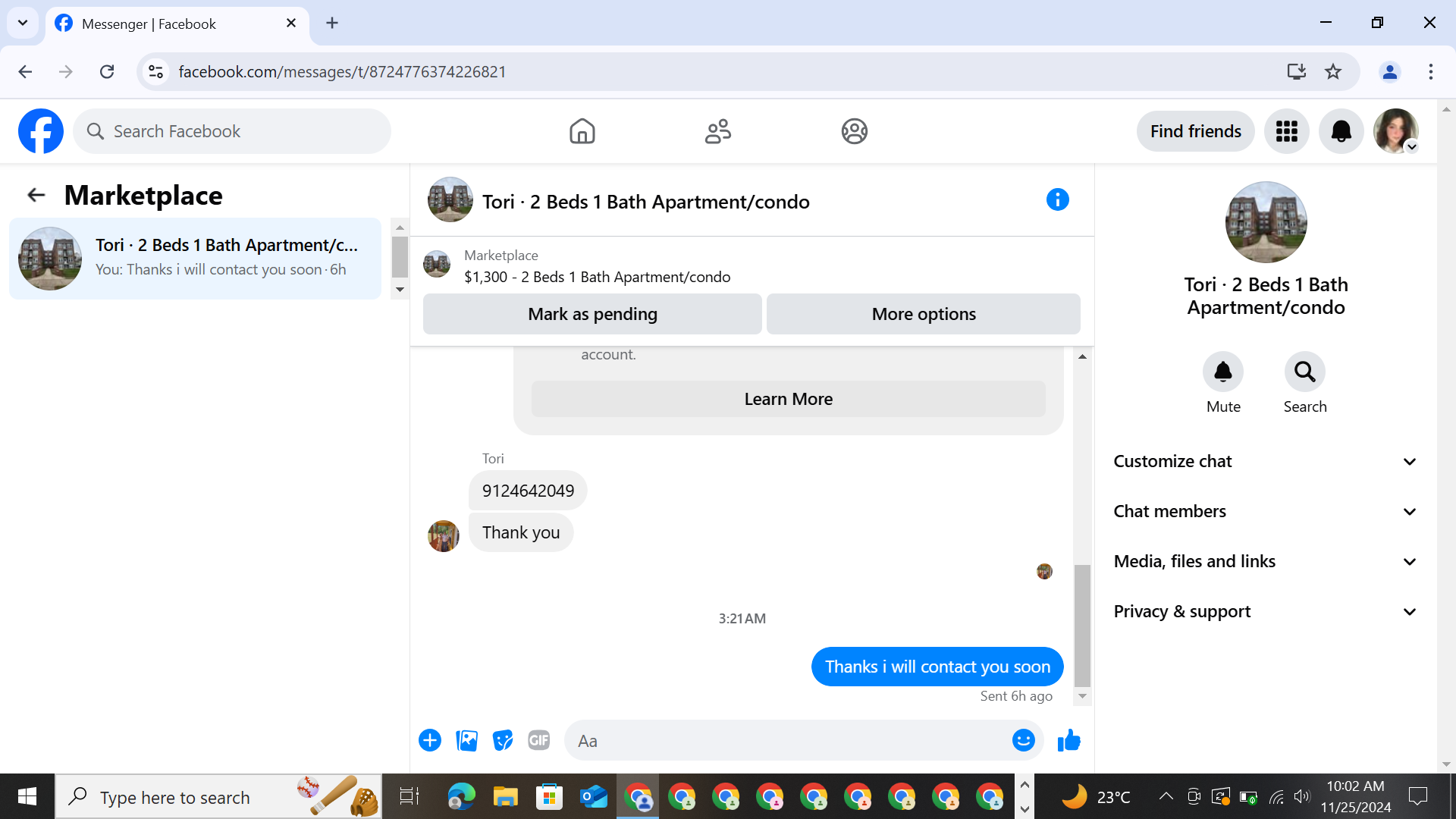View site information icon in address bar
The width and height of the screenshot is (1456, 819).
tap(156, 71)
